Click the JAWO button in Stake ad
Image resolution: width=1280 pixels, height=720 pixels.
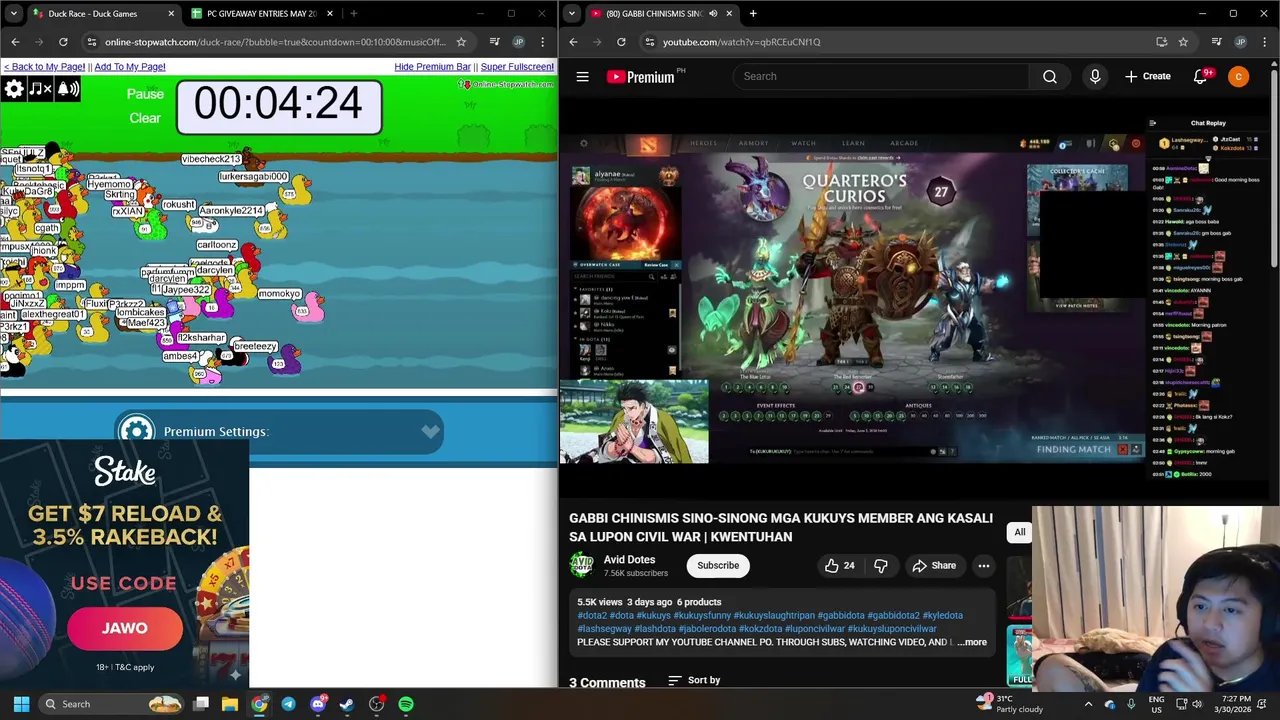tap(125, 628)
